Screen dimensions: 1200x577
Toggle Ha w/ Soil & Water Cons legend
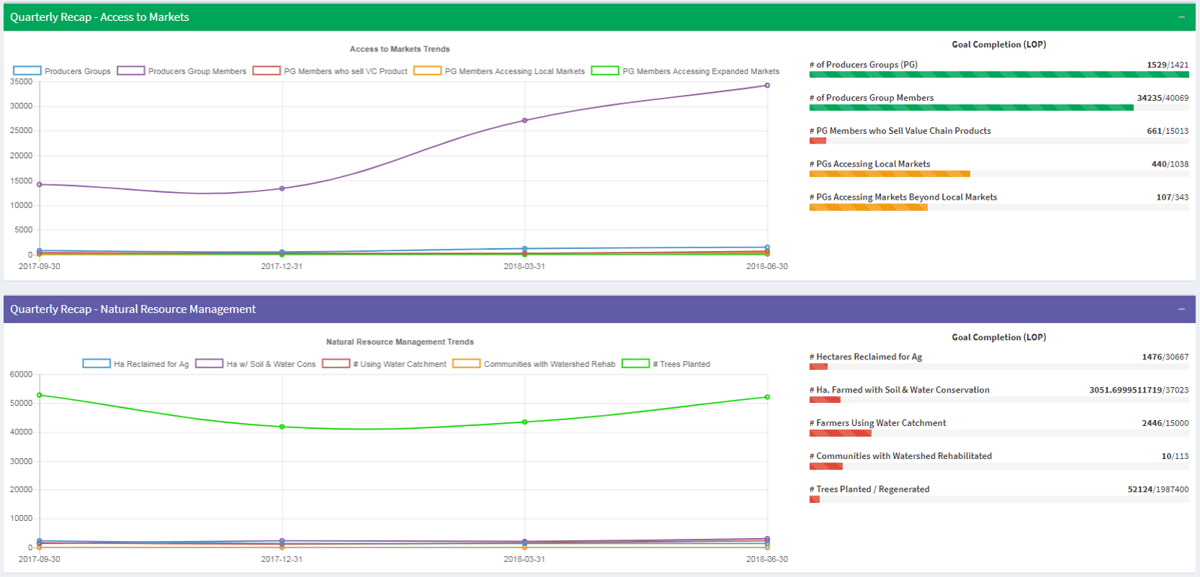[256, 364]
